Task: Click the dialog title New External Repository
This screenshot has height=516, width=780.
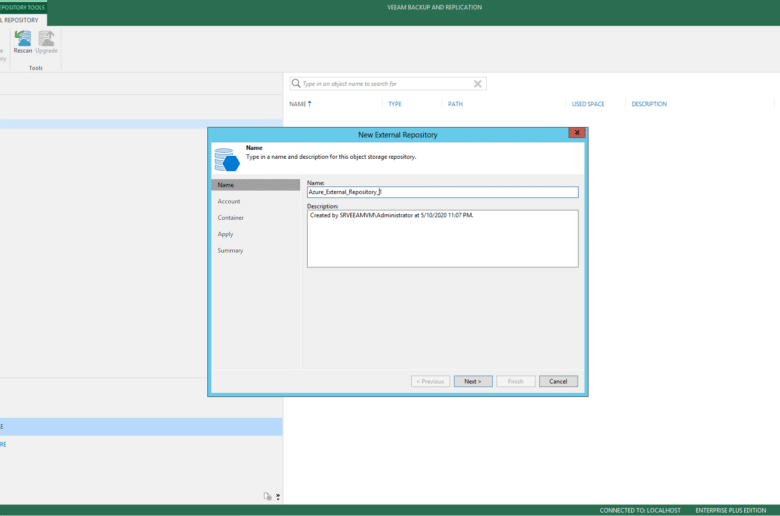Action: coord(398,135)
